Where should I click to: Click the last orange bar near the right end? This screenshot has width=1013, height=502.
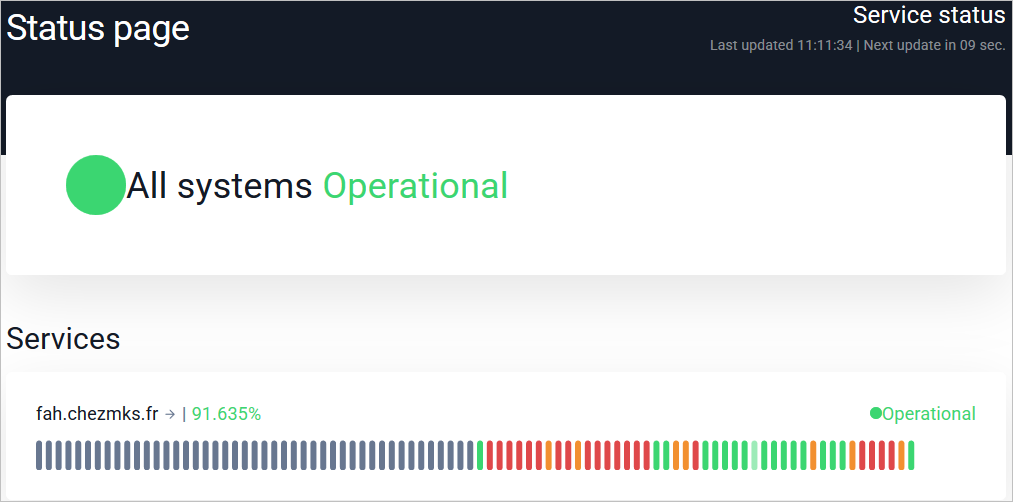click(901, 455)
